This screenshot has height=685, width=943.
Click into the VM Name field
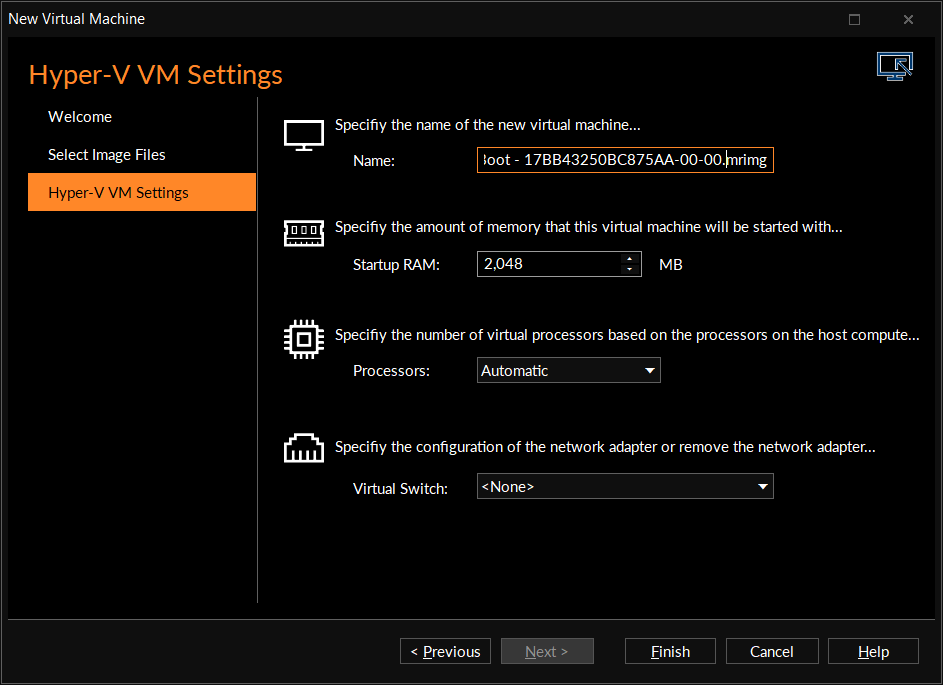coord(625,160)
